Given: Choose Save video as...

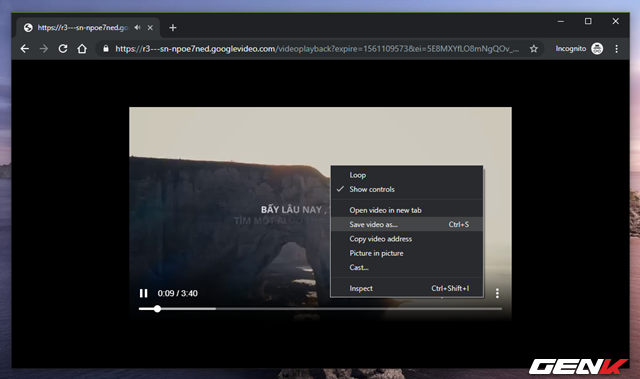Looking at the screenshot, I should tap(407, 224).
